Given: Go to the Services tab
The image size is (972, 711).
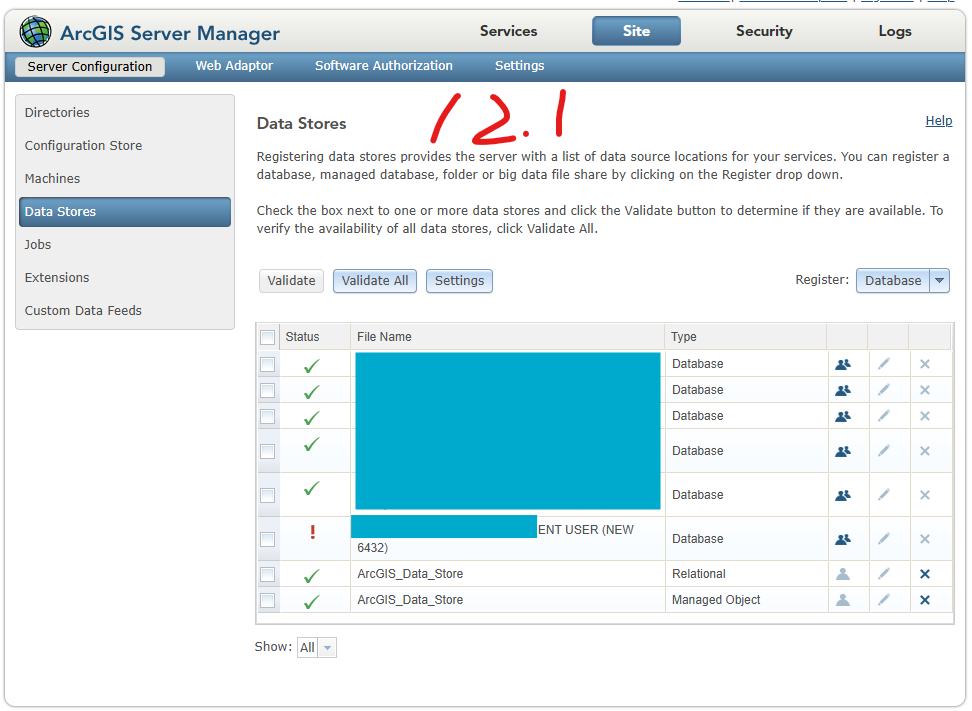Looking at the screenshot, I should [508, 31].
